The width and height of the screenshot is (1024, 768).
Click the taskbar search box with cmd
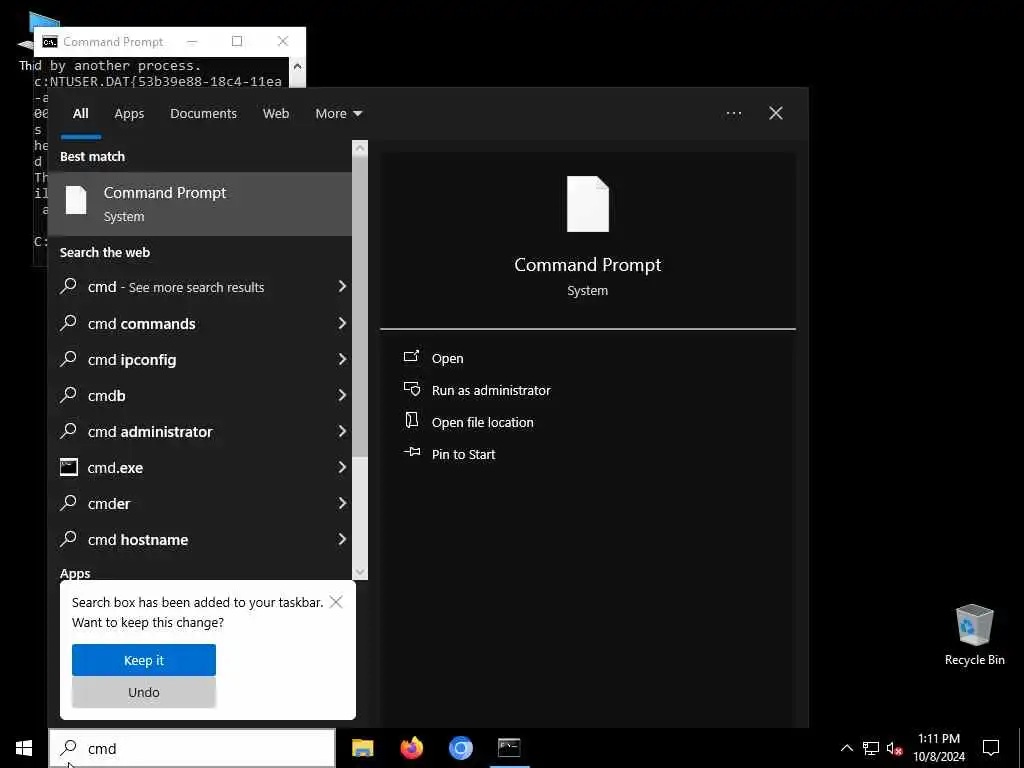point(192,748)
